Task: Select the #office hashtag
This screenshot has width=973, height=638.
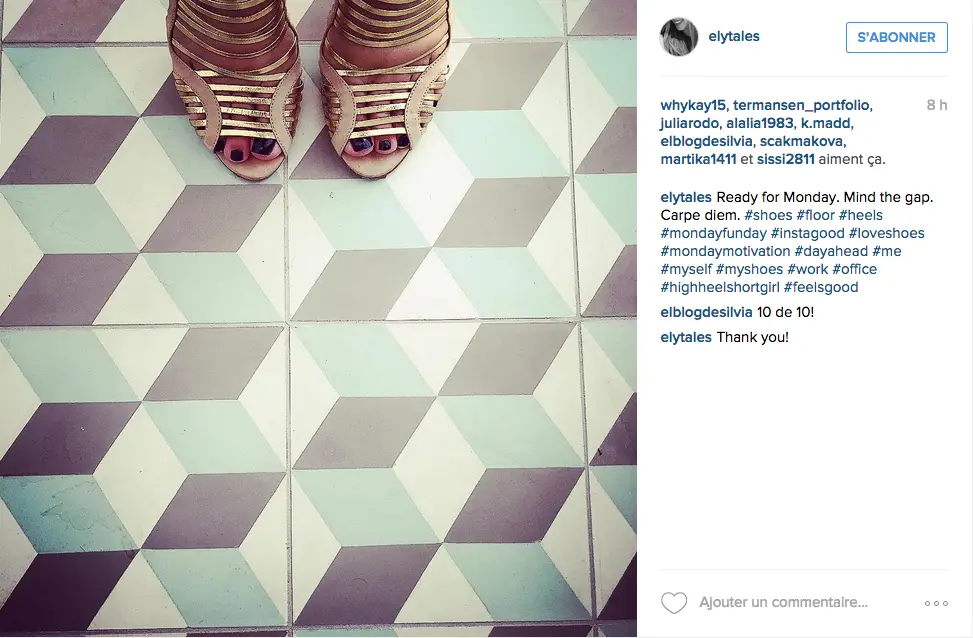Action: [x=854, y=269]
